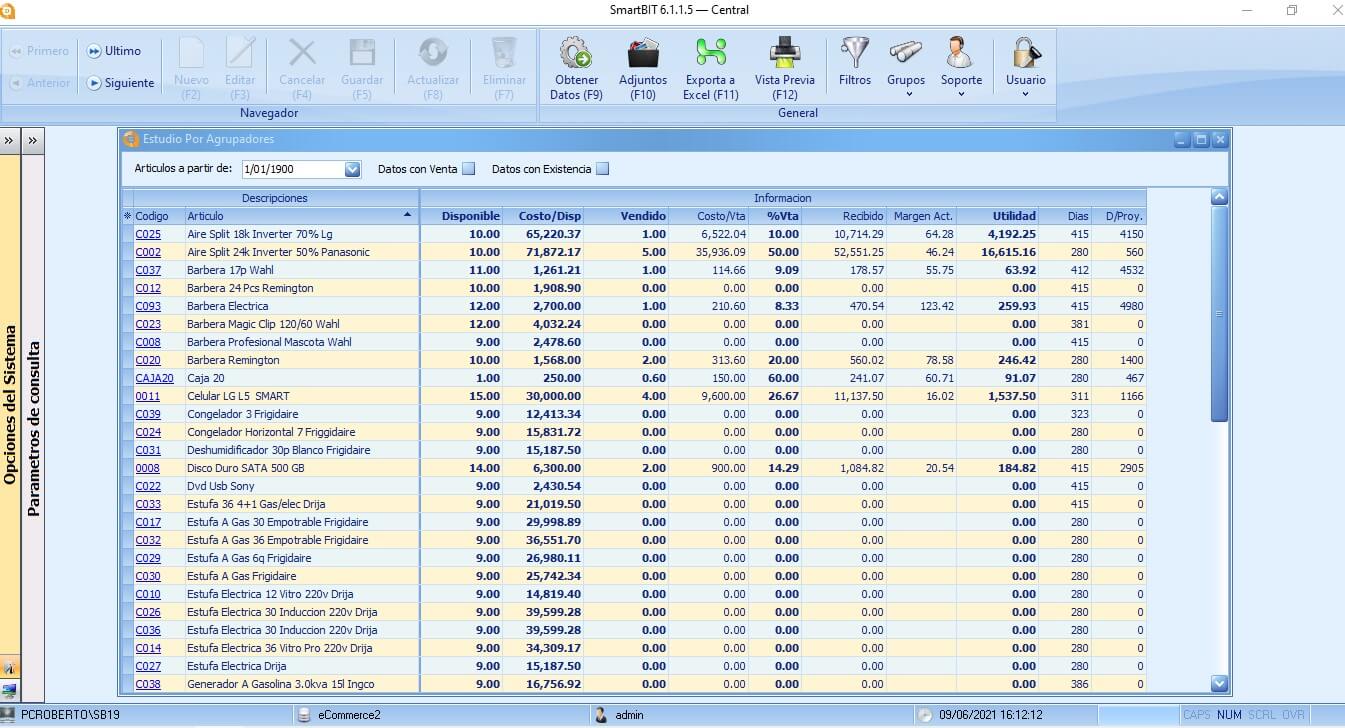Viewport: 1345px width, 728px height.
Task: Open article code 0011 link
Action: (x=148, y=396)
